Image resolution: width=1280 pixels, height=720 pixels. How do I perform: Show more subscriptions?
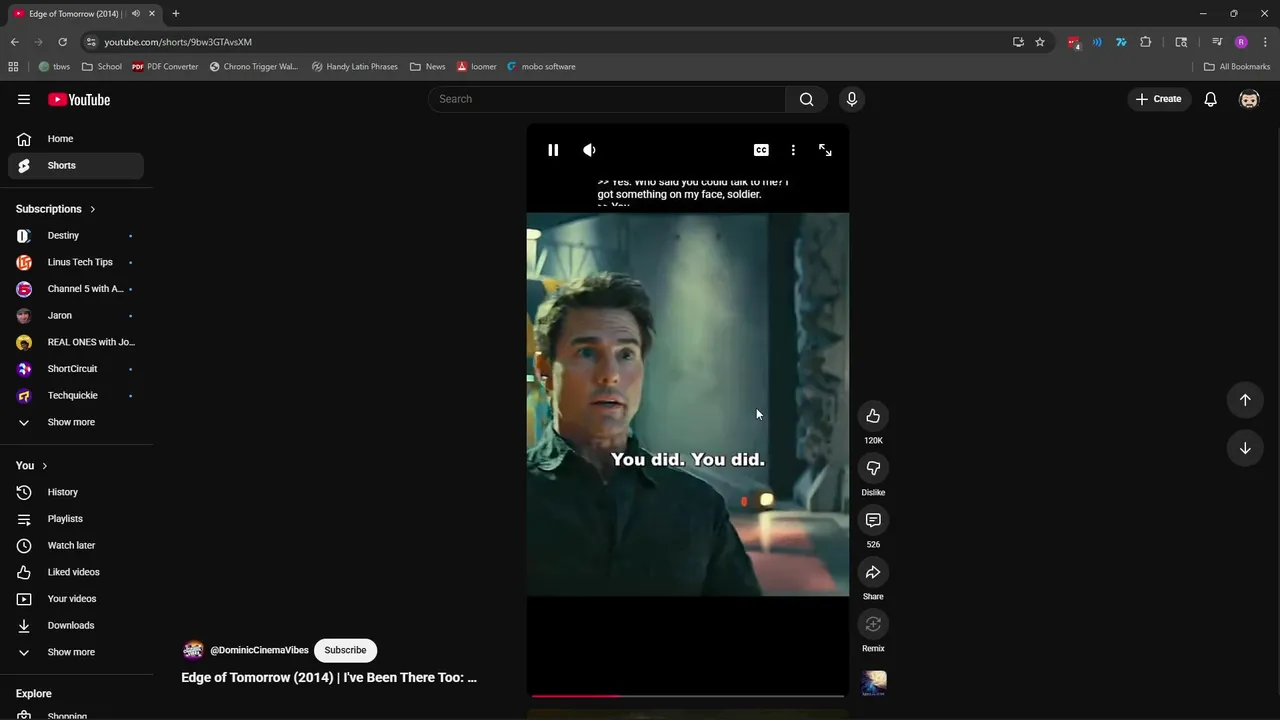tap(76, 422)
